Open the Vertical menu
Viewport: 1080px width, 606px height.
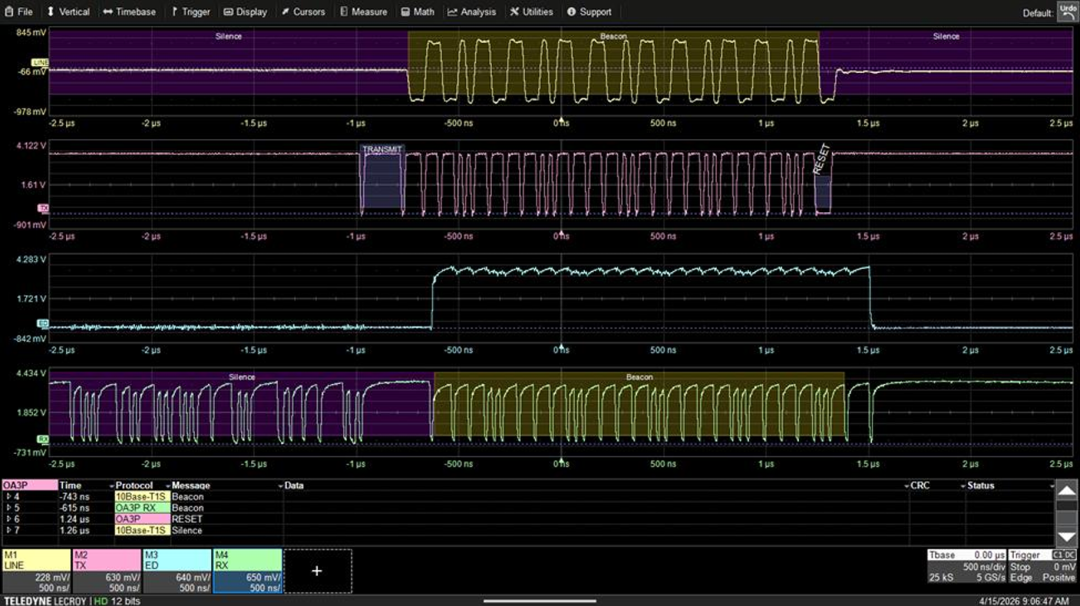(68, 12)
